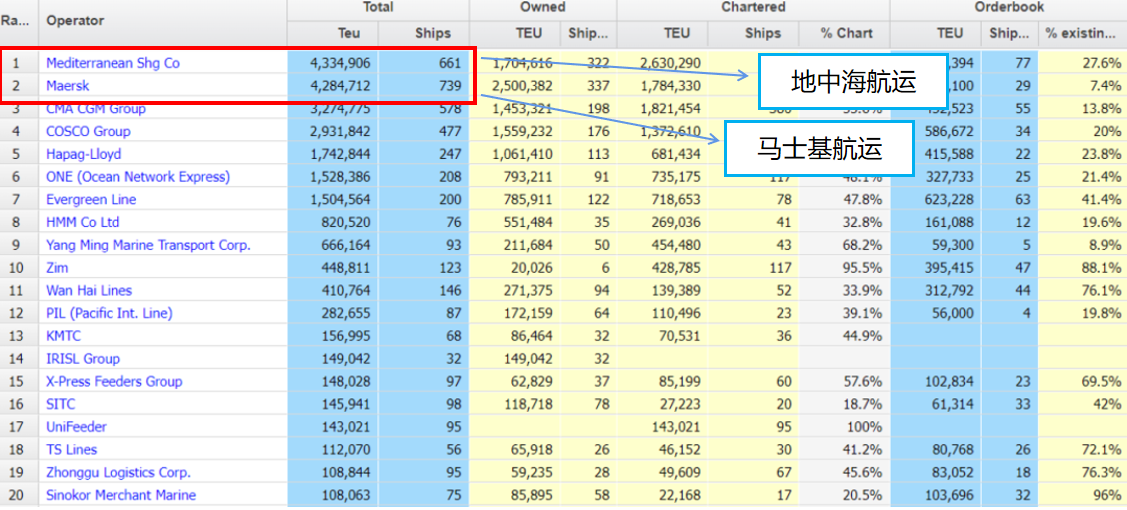Open the Wan Hai Lines link
Viewport: 1127px width, 510px height.
[88, 290]
